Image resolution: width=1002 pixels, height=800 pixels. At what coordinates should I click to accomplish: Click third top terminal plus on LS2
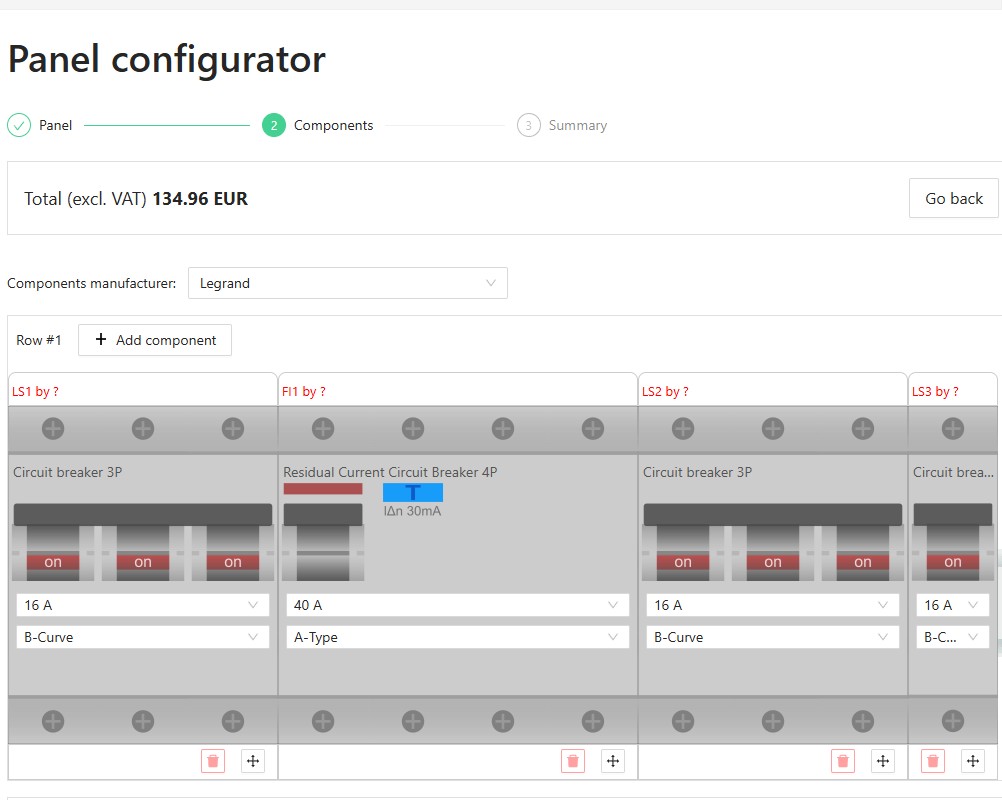863,428
